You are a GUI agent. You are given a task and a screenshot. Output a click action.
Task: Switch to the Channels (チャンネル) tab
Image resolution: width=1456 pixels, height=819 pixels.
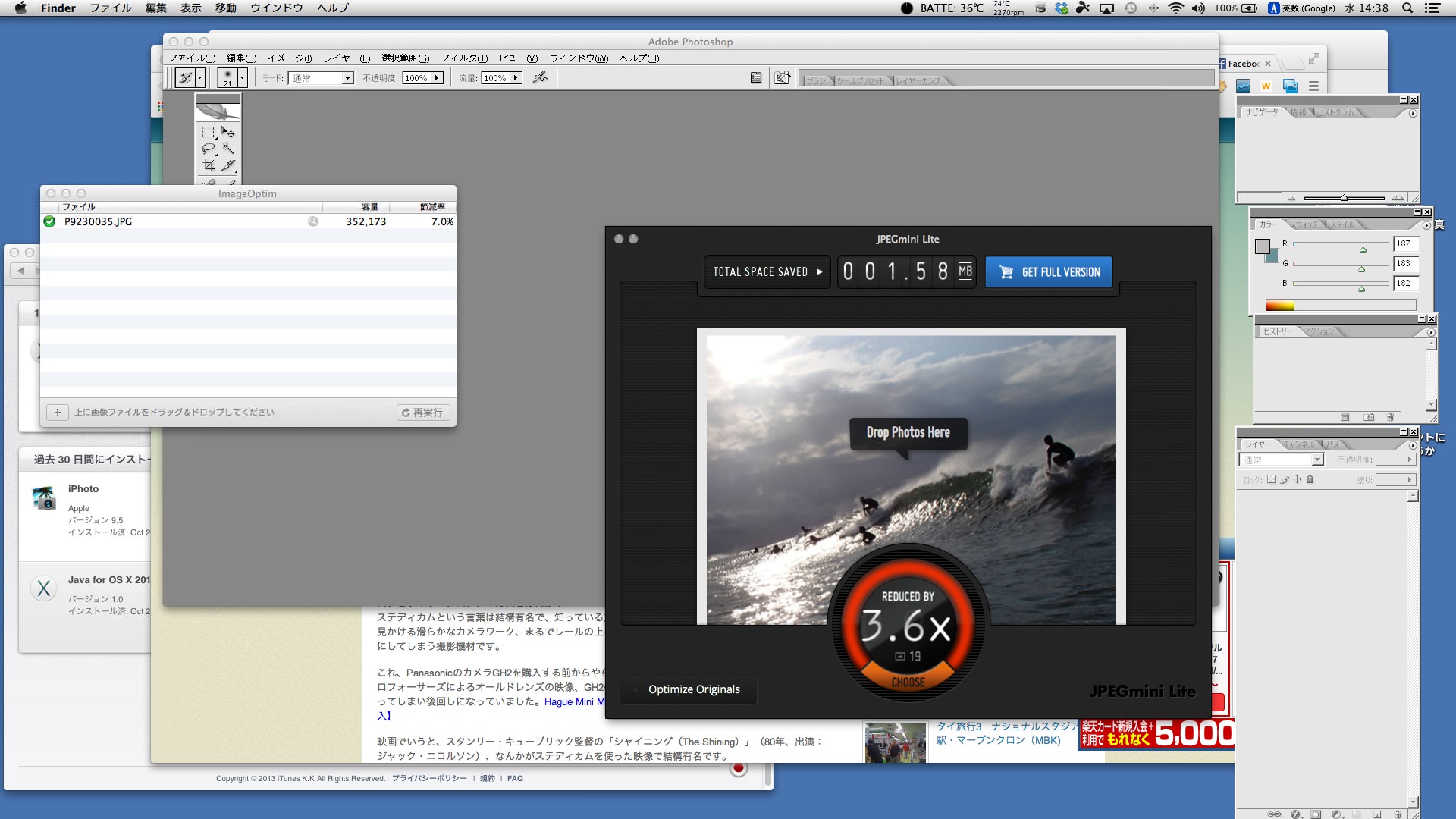click(x=1299, y=444)
